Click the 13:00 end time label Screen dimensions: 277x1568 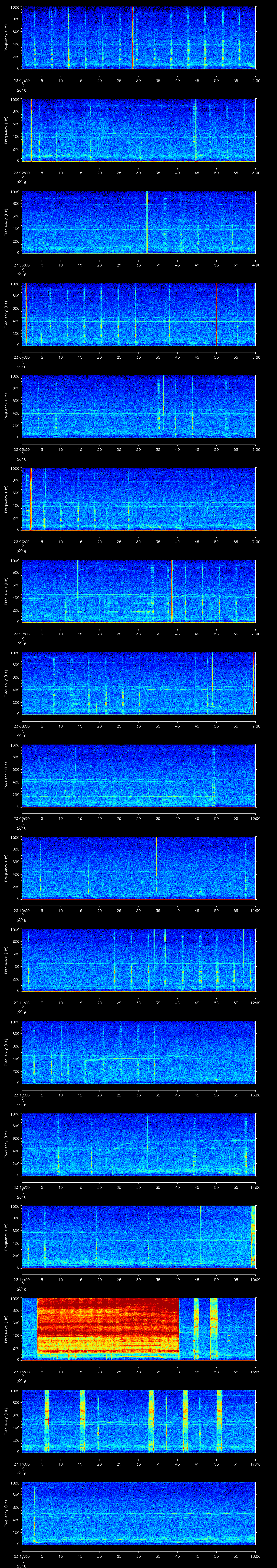coord(256,1095)
